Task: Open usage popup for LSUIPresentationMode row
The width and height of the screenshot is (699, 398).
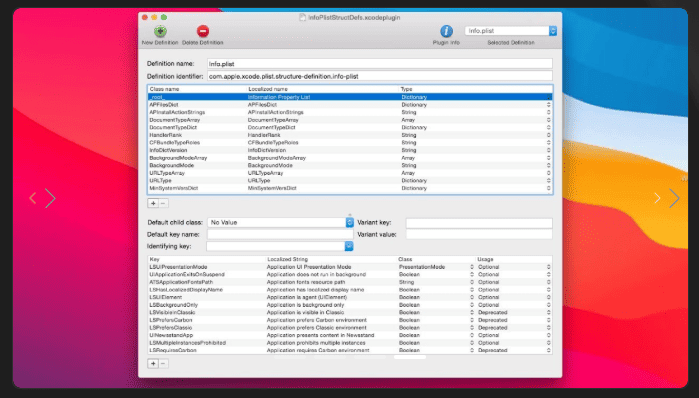Action: [x=549, y=267]
